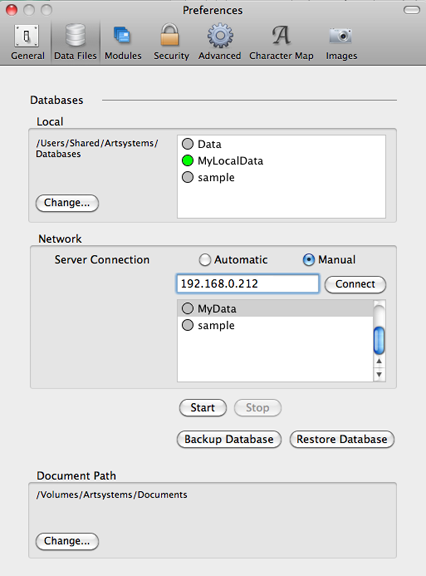Select the local Data database
426x576 pixels.
click(x=202, y=144)
